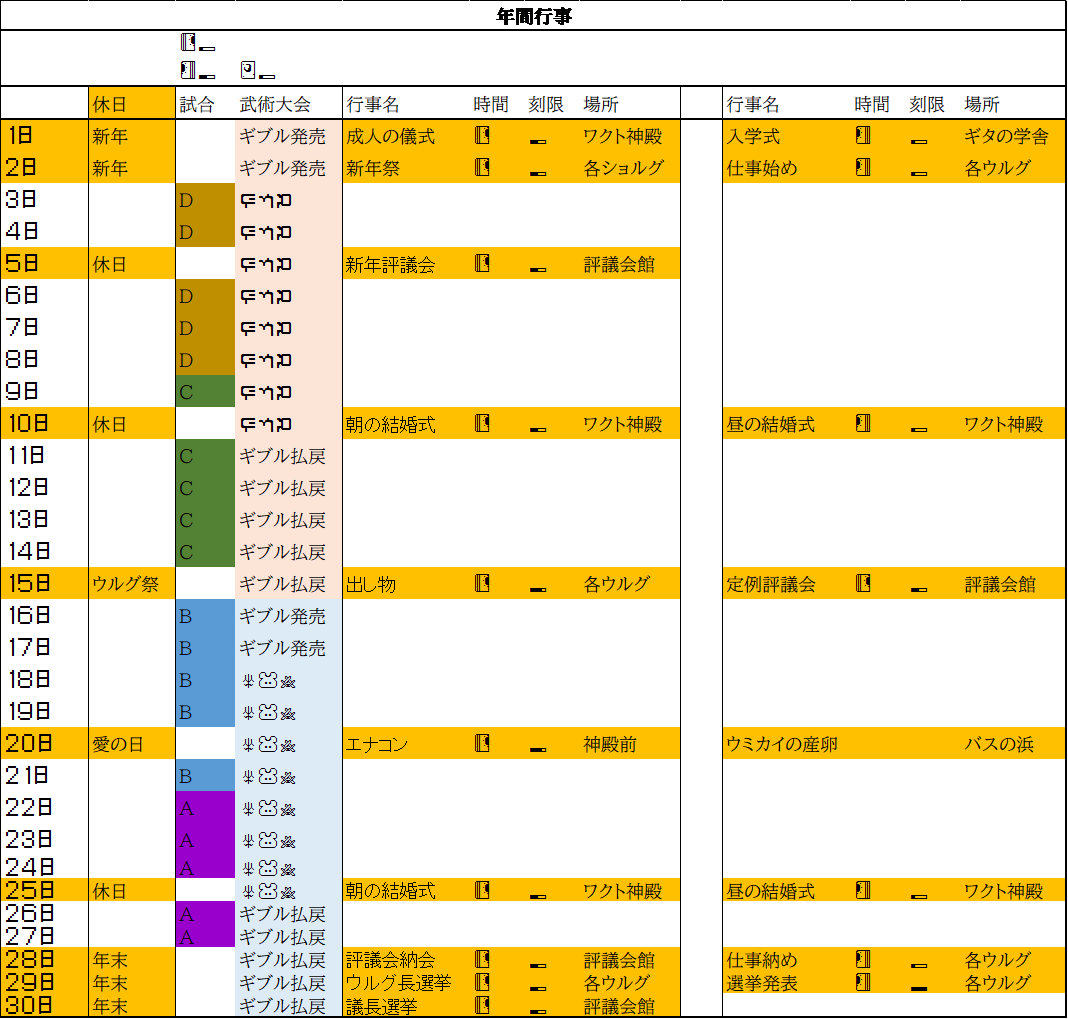Select the time icon for 出し物
Screen dimensions: 1068x1019
pyautogui.click(x=482, y=583)
